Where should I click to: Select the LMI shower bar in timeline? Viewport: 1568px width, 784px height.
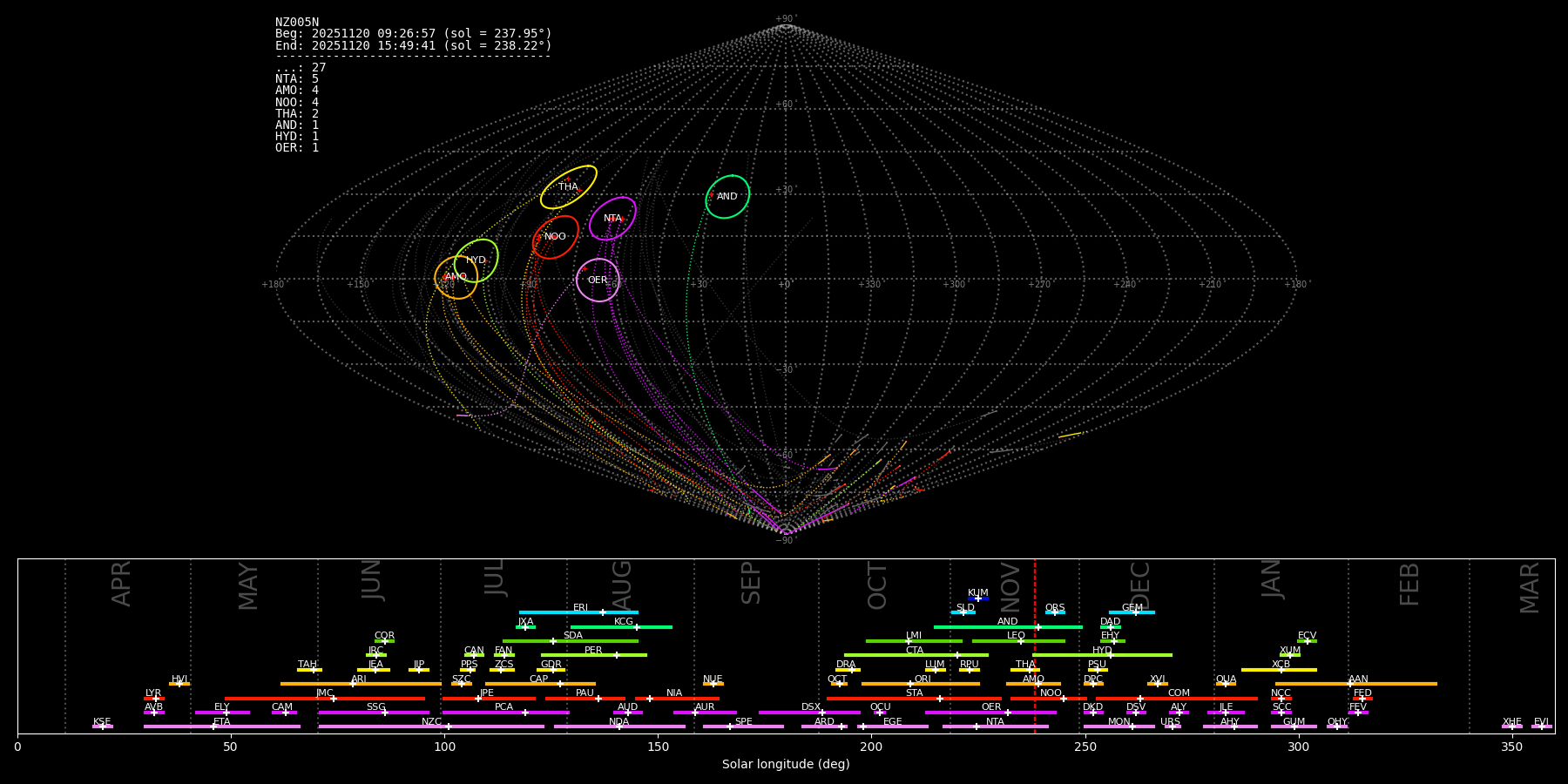(914, 641)
